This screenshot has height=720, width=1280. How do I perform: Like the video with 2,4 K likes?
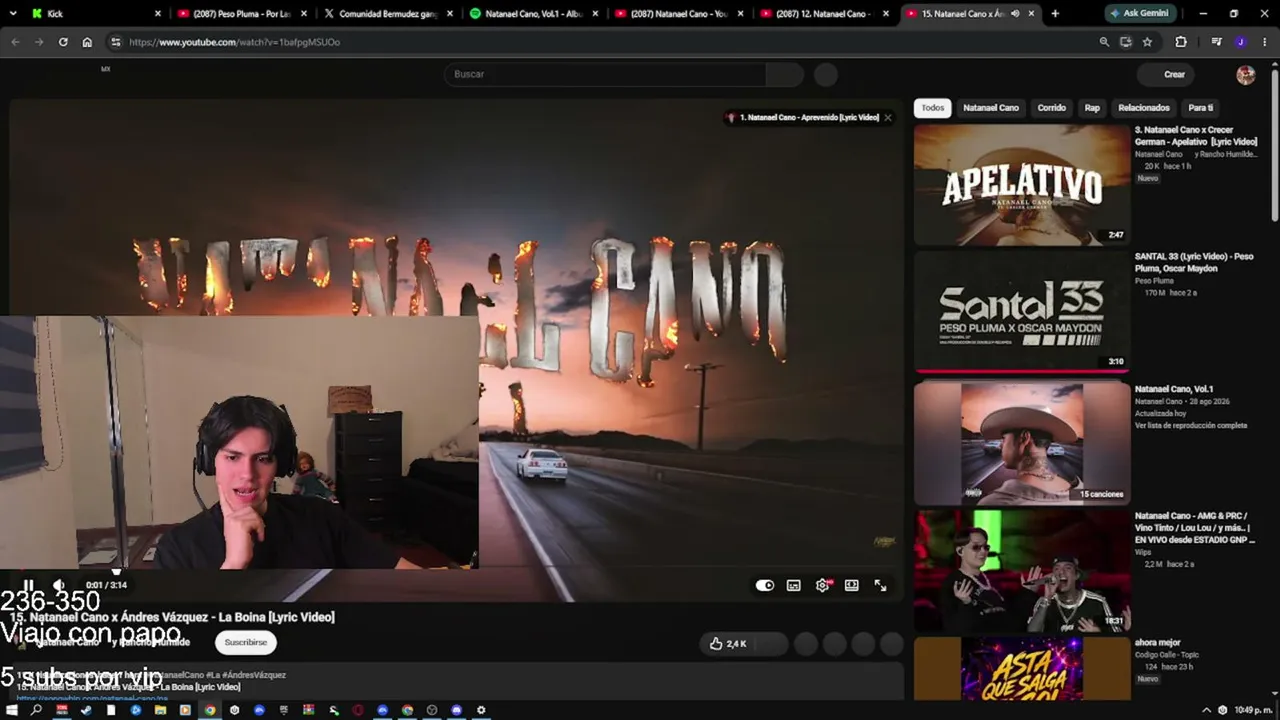[728, 644]
